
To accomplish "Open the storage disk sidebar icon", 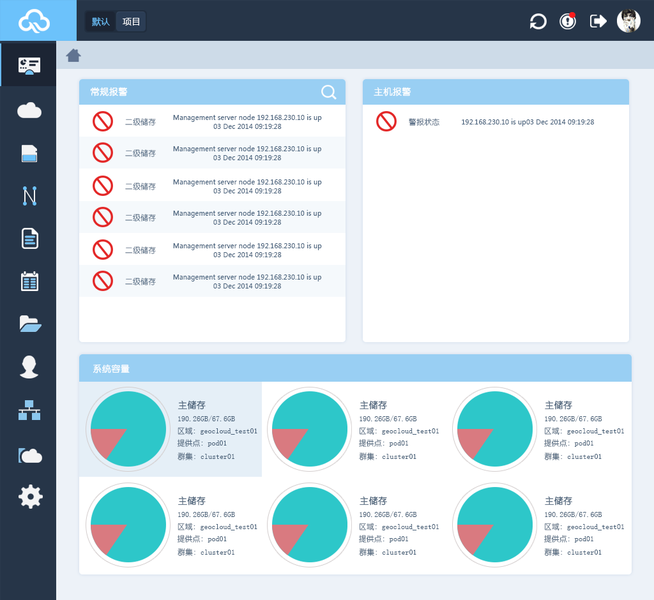I will 29,153.
